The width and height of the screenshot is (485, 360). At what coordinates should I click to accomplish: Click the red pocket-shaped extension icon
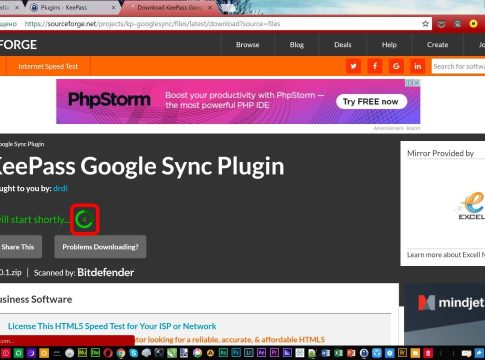point(441,24)
